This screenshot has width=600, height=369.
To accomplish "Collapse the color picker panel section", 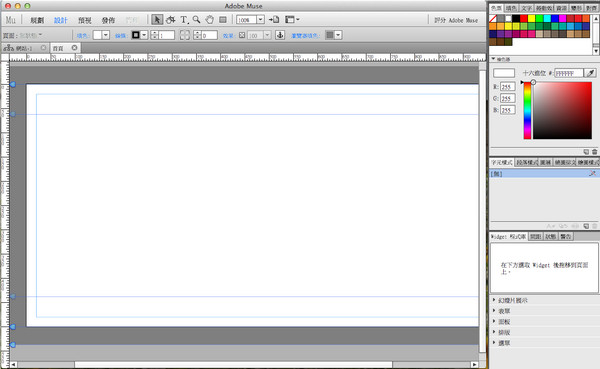I will pos(494,59).
